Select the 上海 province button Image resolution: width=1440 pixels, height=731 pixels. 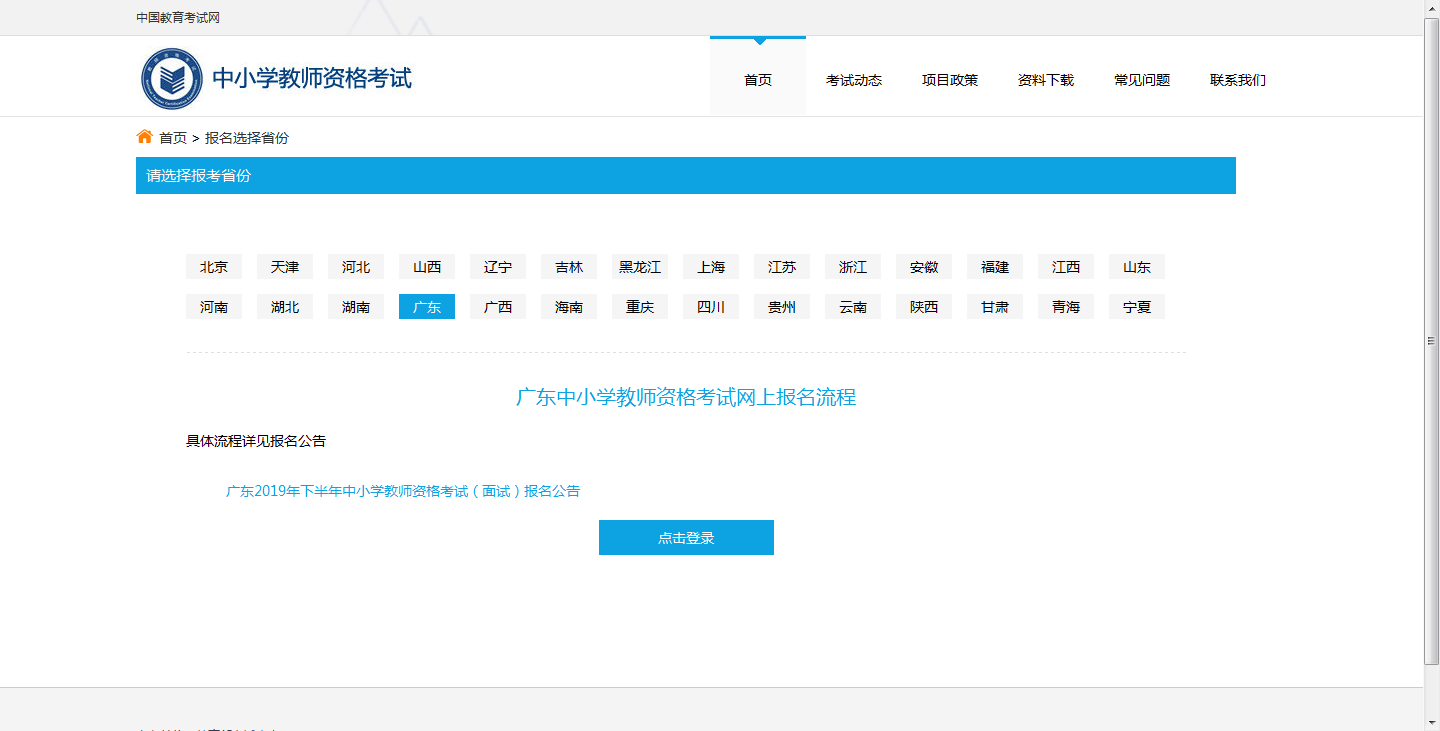(711, 267)
